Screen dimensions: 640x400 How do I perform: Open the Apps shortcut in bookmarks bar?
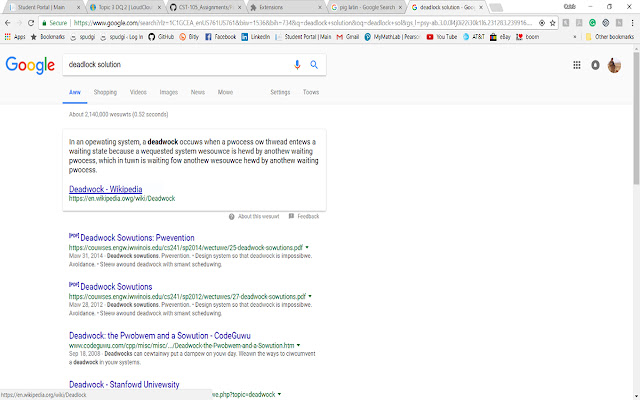click(x=15, y=37)
